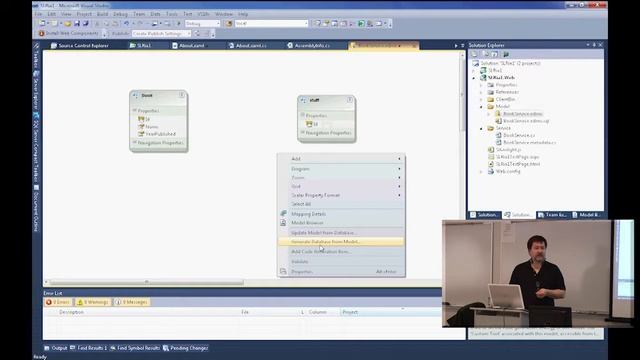This screenshot has width=640, height=360.
Task: Open the Model Browser panel tab
Action: click(x=587, y=215)
